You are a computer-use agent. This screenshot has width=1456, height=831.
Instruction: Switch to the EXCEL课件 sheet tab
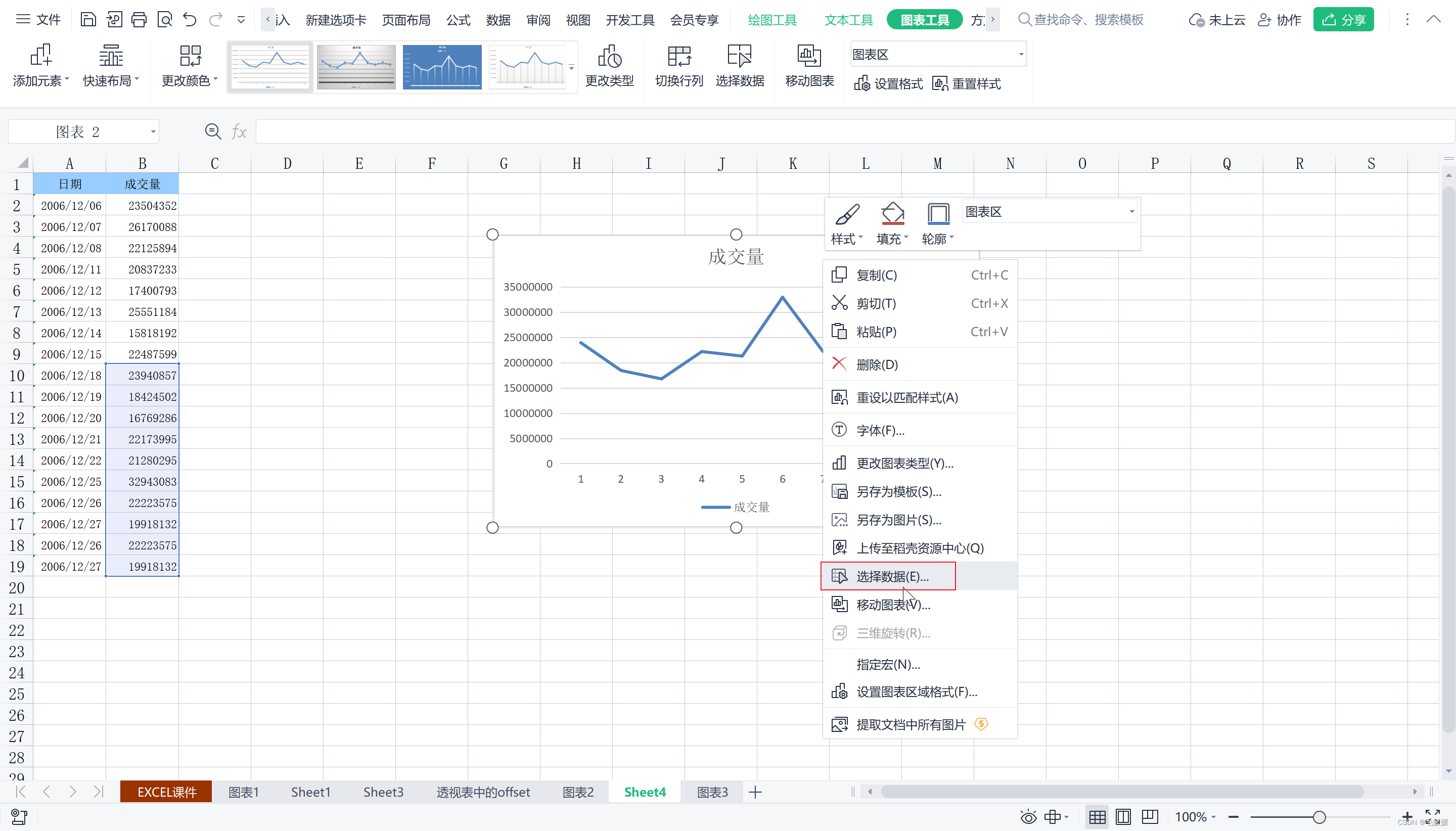[166, 792]
